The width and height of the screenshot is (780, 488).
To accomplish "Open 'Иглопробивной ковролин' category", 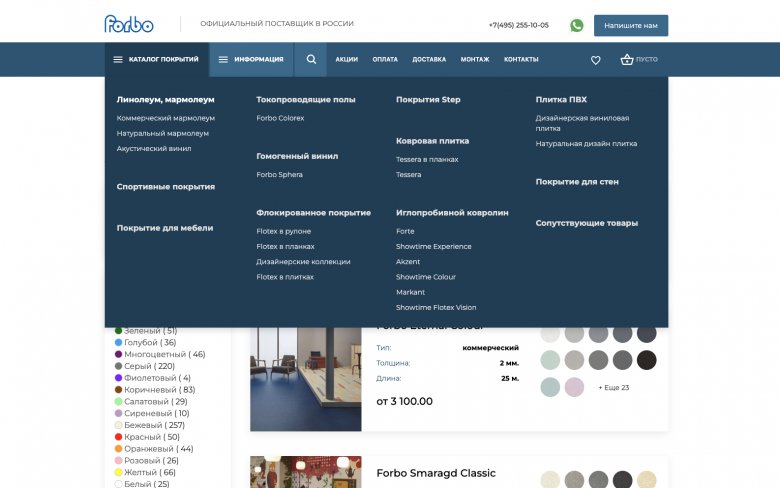I will pos(452,212).
